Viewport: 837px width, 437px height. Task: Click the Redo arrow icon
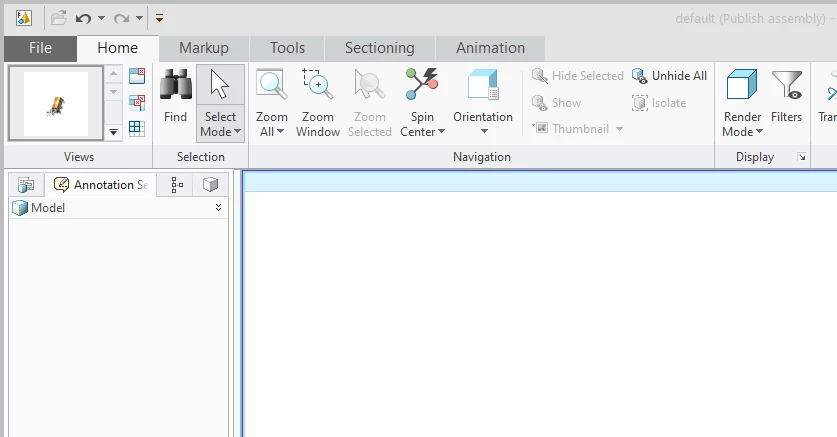[121, 19]
